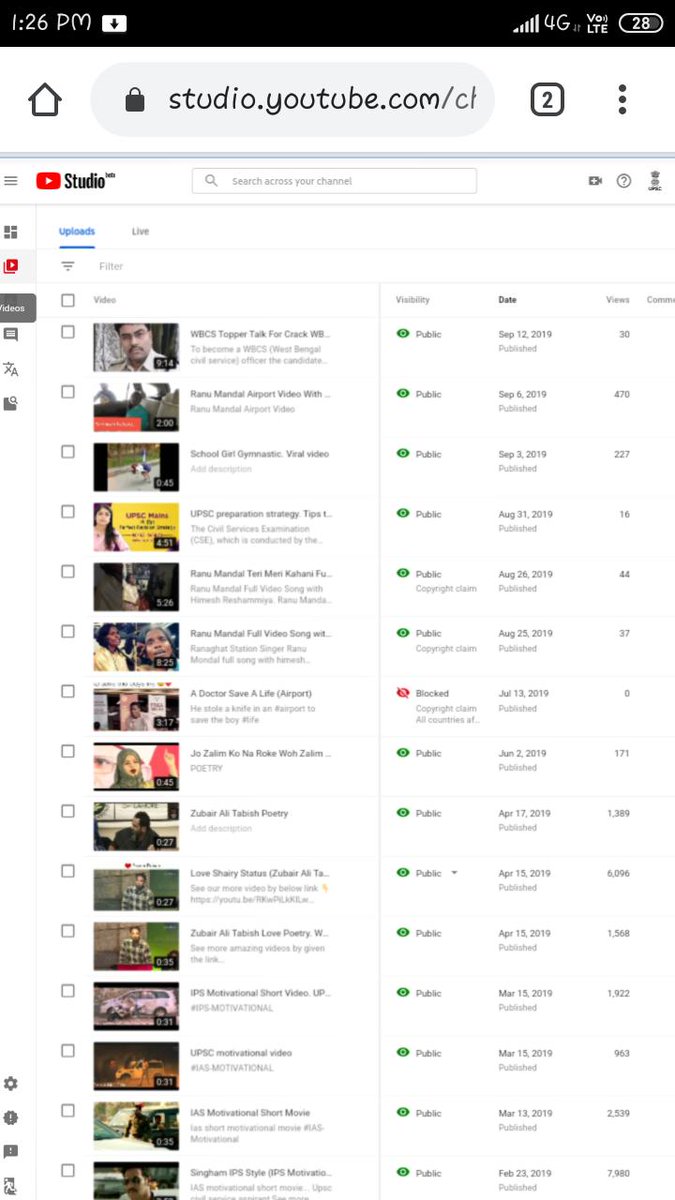Open the Videos sidebar icon
This screenshot has width=675, height=1200.
click(x=11, y=266)
